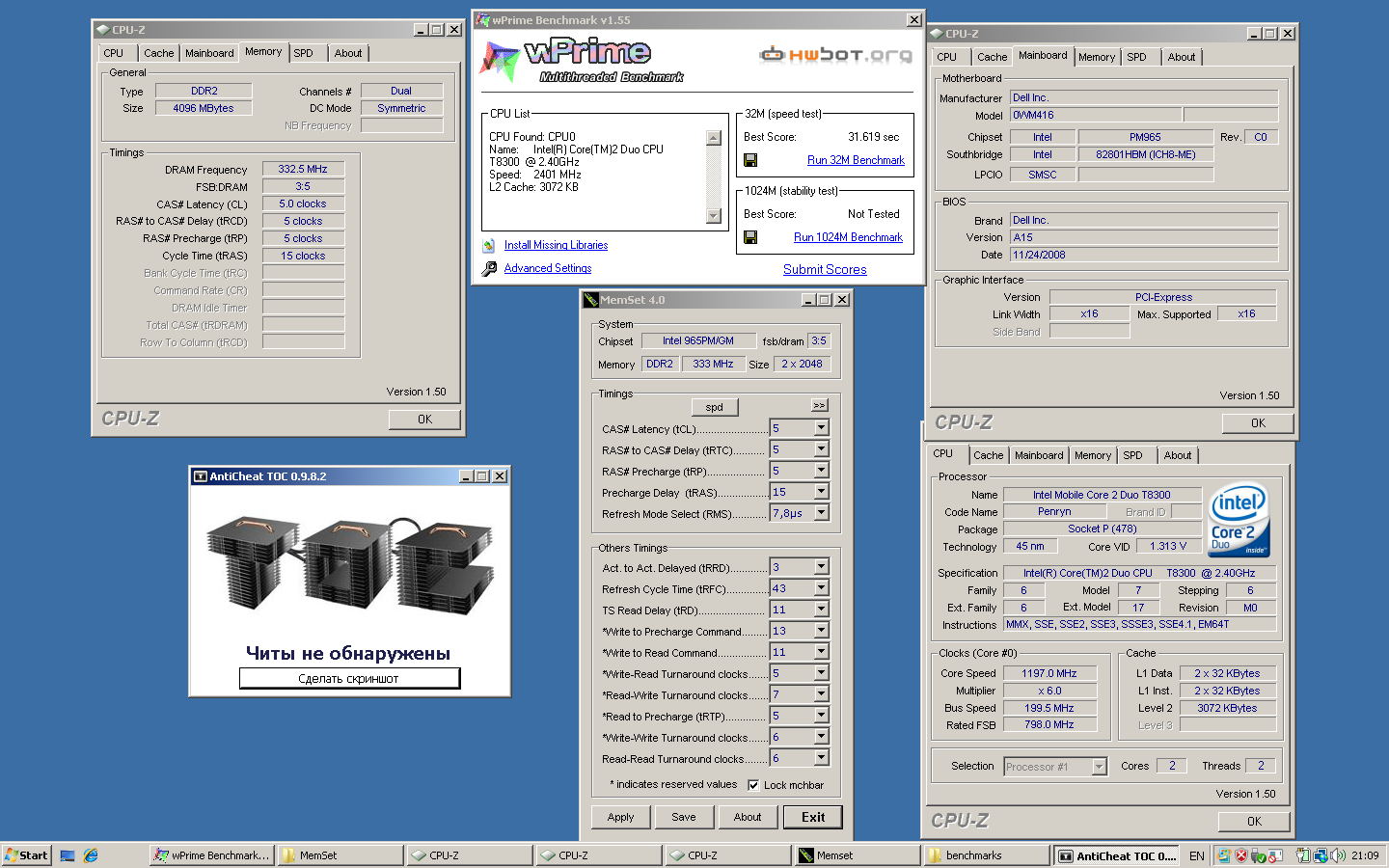1389x868 pixels.
Task: Click the save icon for 1024M score
Action: click(x=750, y=237)
